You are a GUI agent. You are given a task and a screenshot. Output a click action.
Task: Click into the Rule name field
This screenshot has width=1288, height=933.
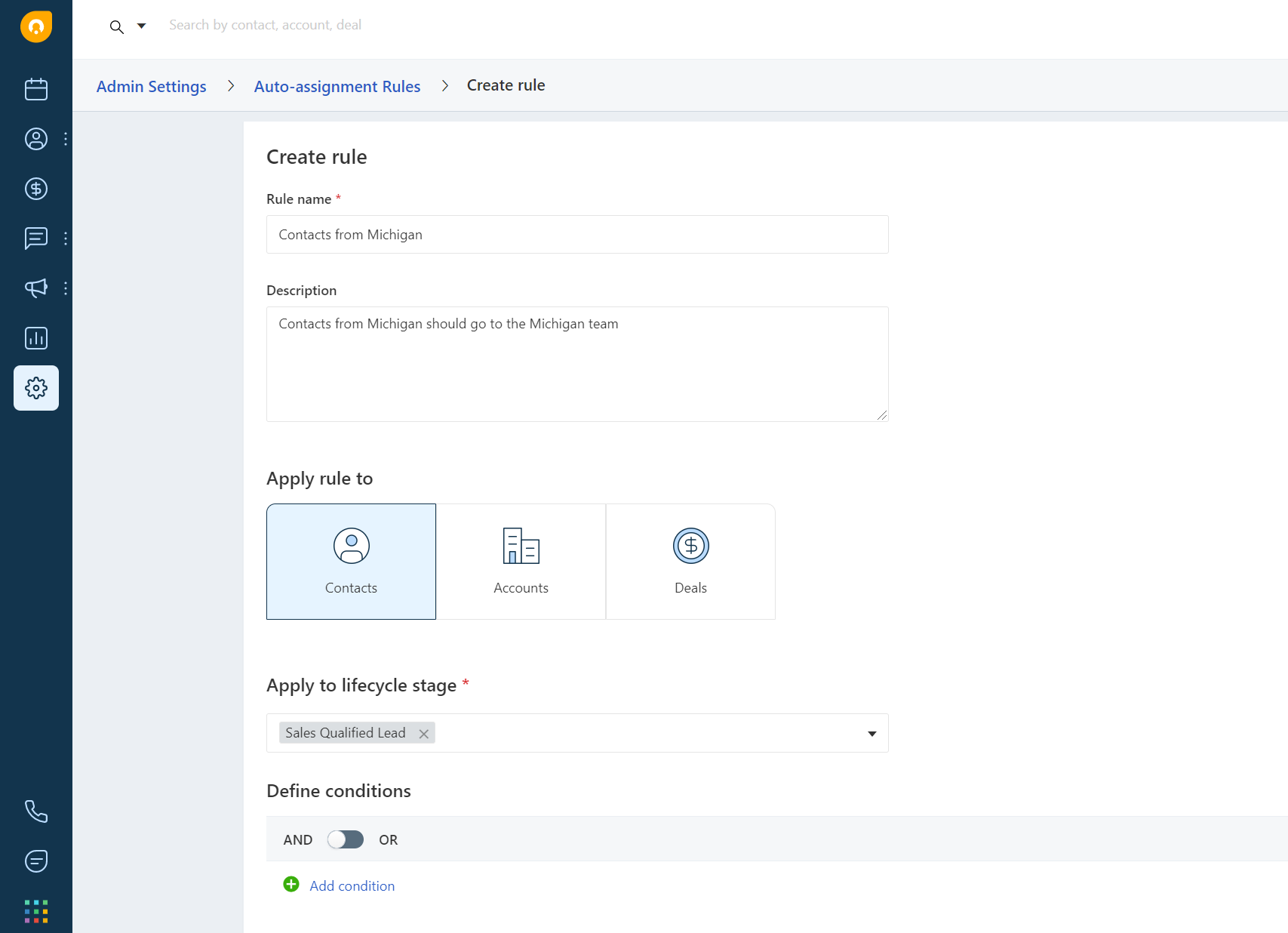pos(577,235)
